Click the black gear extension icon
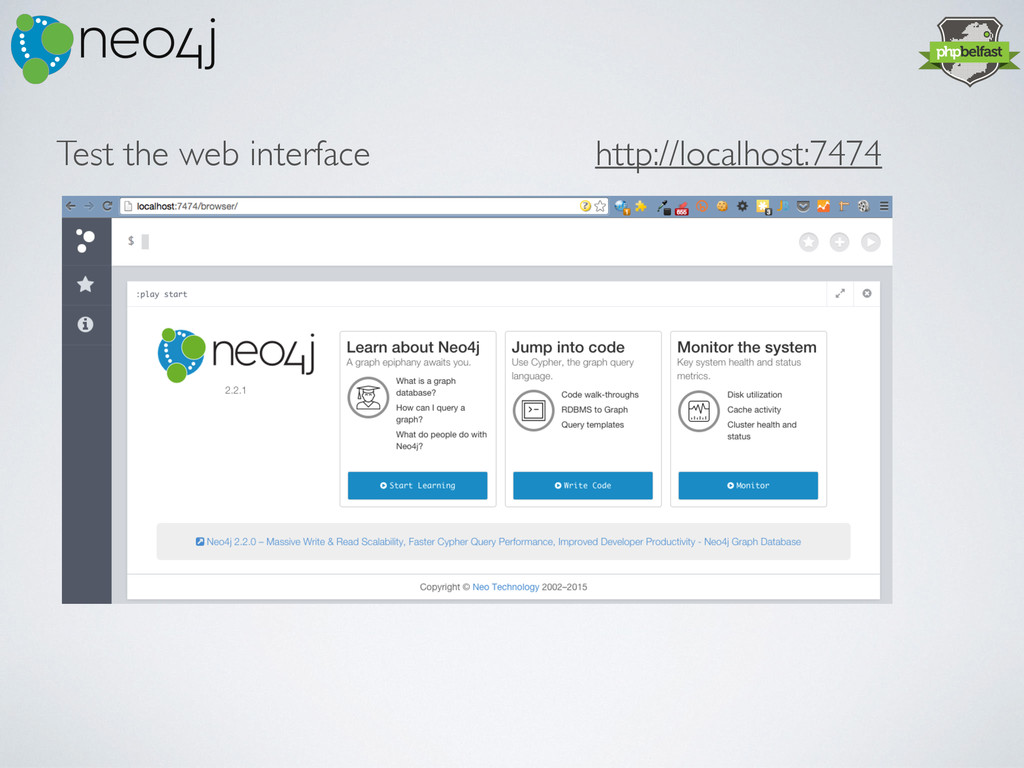The width and height of the screenshot is (1024, 768). click(743, 206)
